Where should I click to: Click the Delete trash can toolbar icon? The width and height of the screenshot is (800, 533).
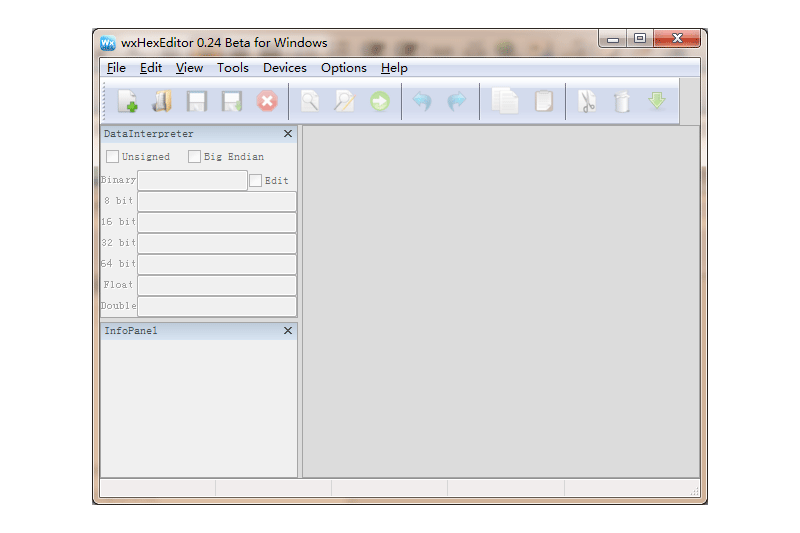[x=622, y=101]
